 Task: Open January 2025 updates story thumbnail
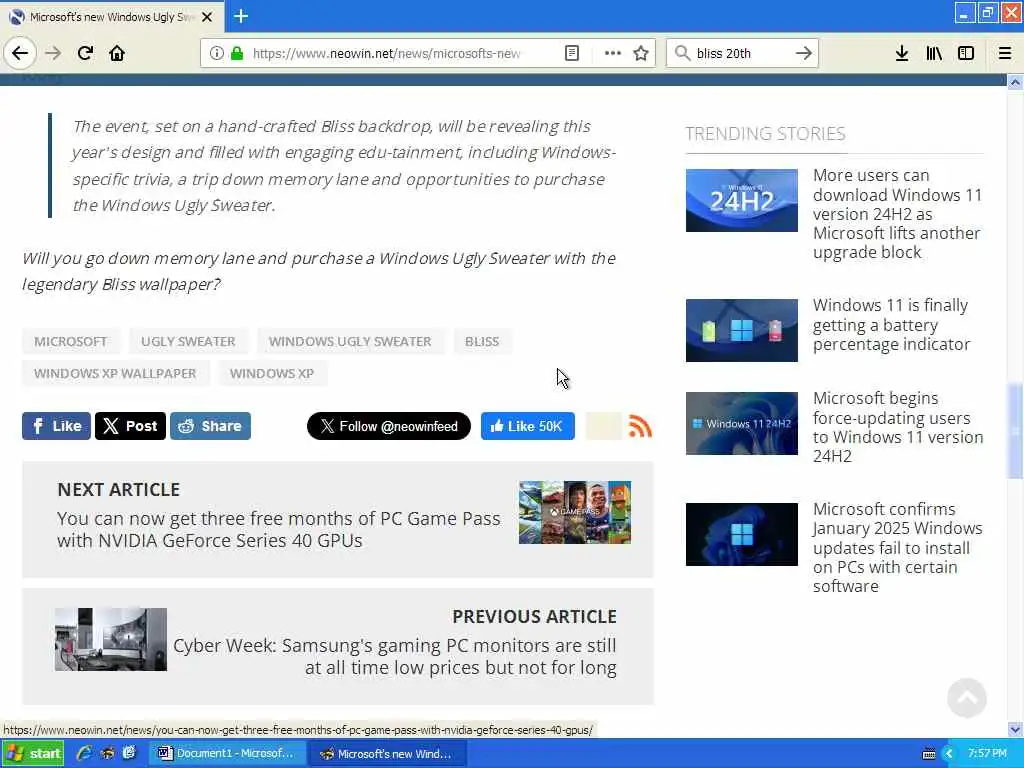(x=741, y=534)
